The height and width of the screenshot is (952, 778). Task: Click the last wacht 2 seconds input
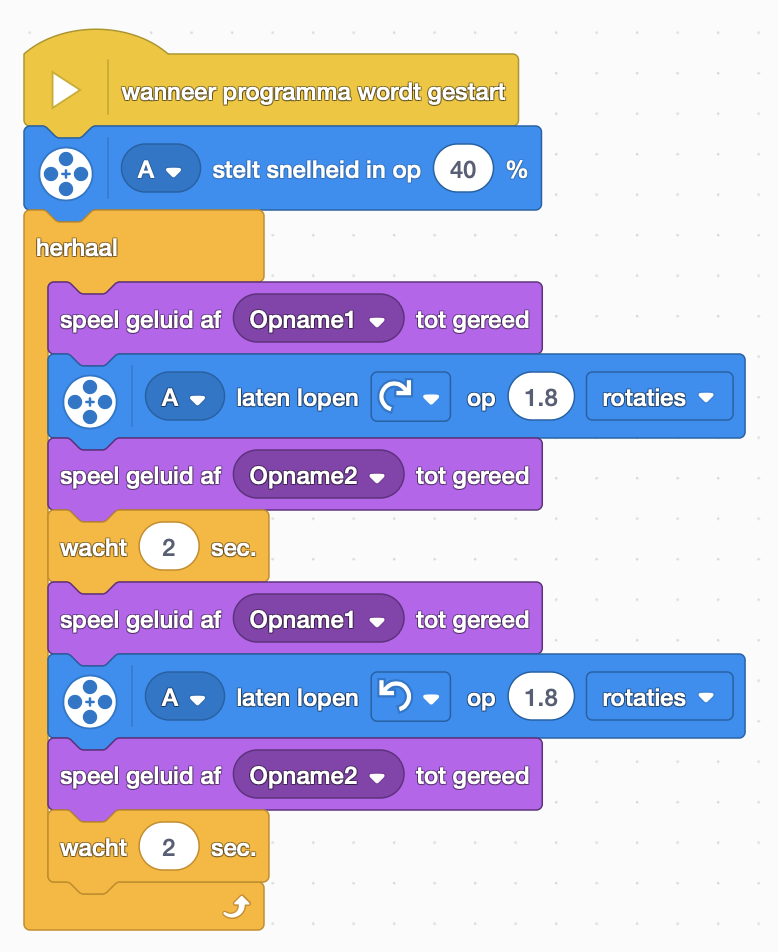[x=169, y=846]
